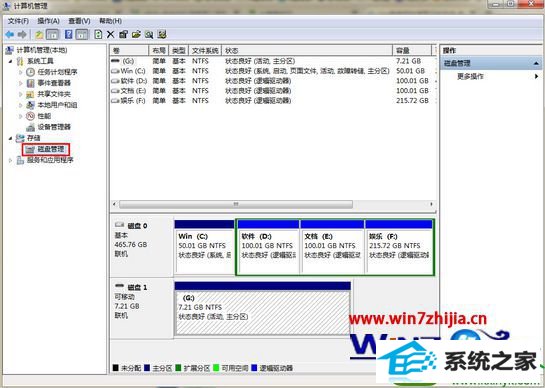Click the 本地用户和组 icon in tree
This screenshot has width=545, height=388.
coord(31,105)
